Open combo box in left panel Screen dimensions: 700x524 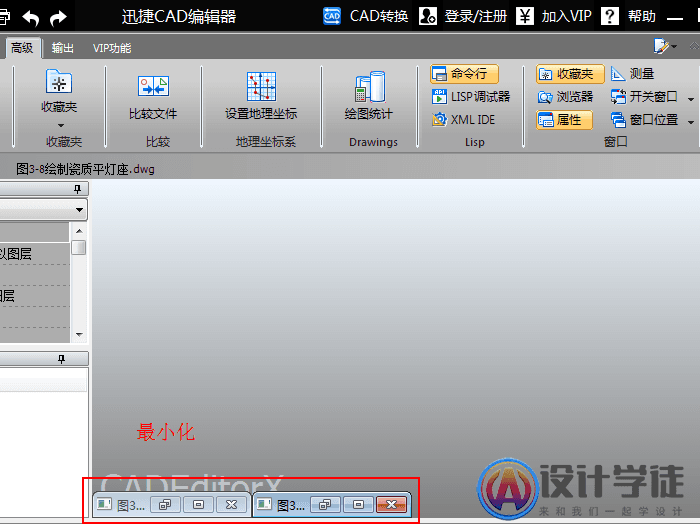[x=43, y=209]
